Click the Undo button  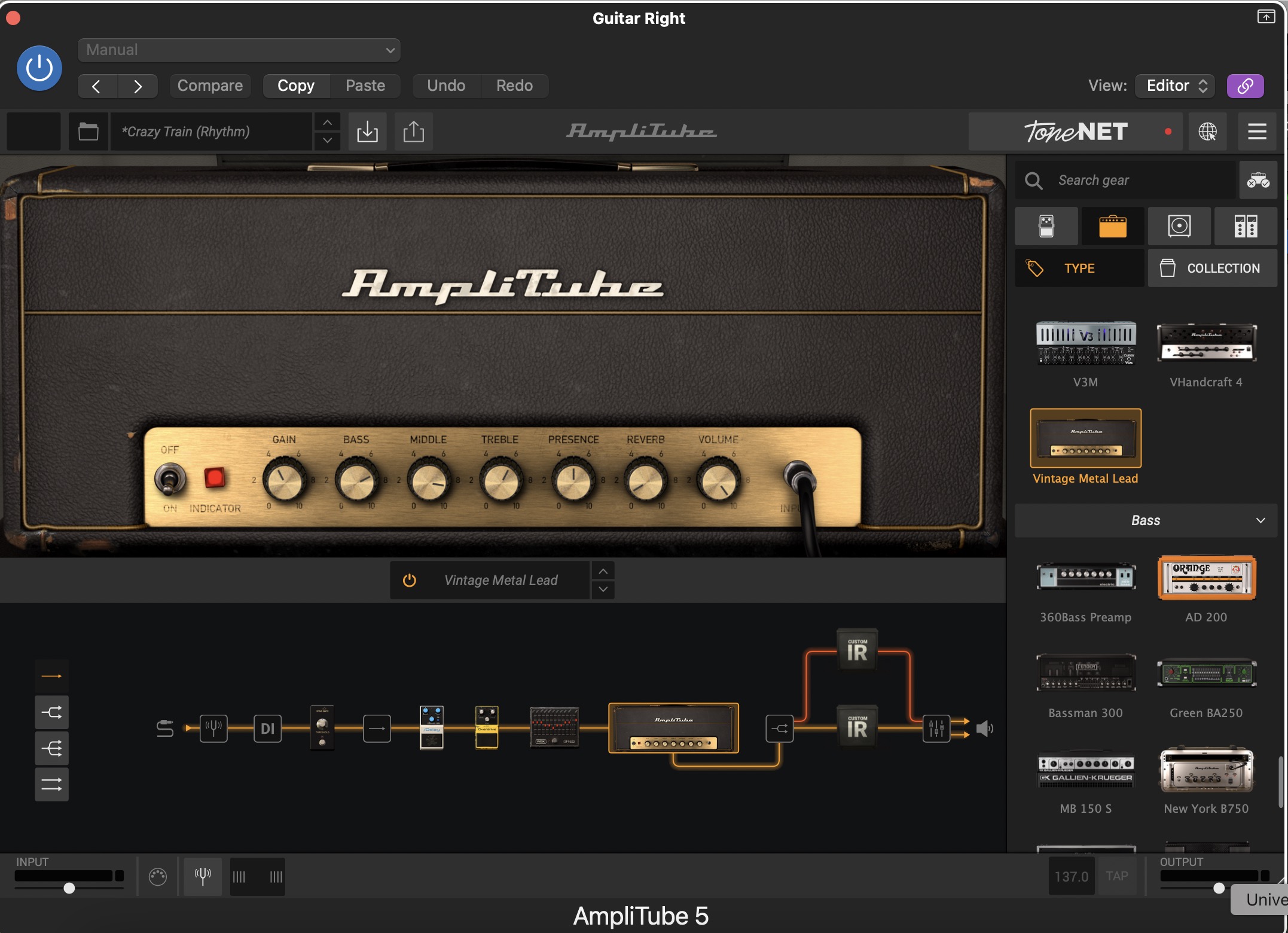pyautogui.click(x=446, y=86)
